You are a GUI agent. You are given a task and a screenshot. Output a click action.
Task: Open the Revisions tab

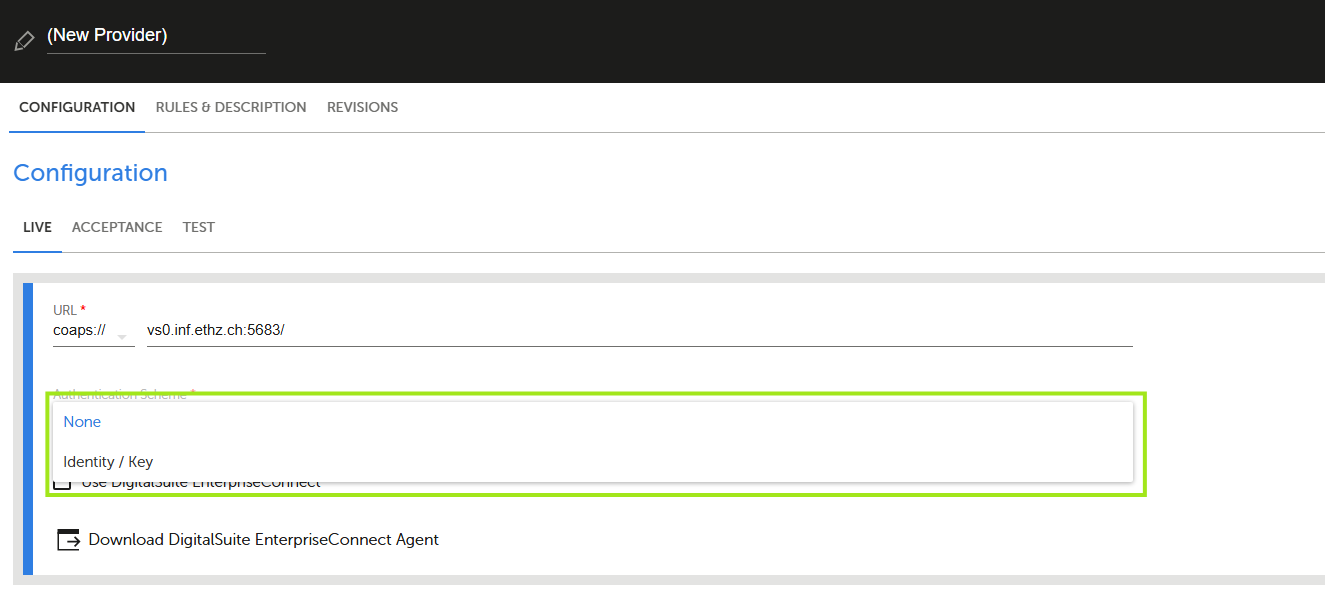pos(362,107)
